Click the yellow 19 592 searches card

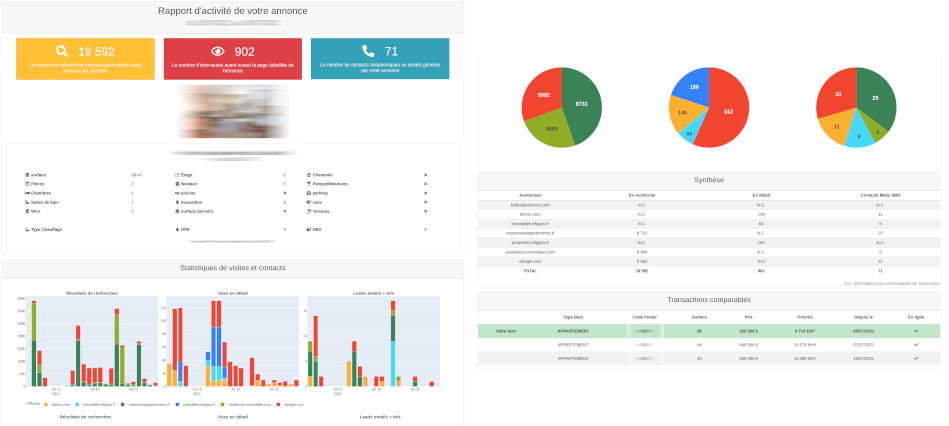pos(85,59)
